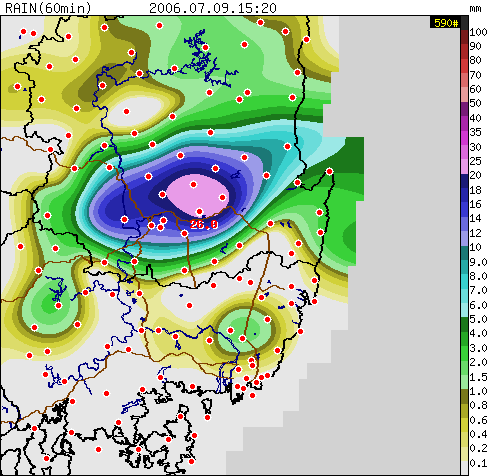Screen dimensions: 496x476
Task: Select the 2006.07.09.15:20 timestamp
Action: 213,8
